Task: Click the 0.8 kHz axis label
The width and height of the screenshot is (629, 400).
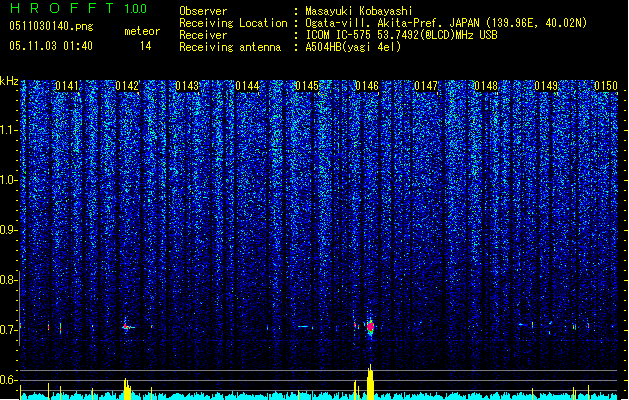Action: [8, 280]
